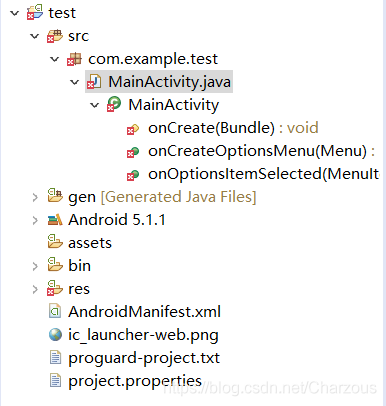Expand the gen Generated Java Files folder

(35, 197)
